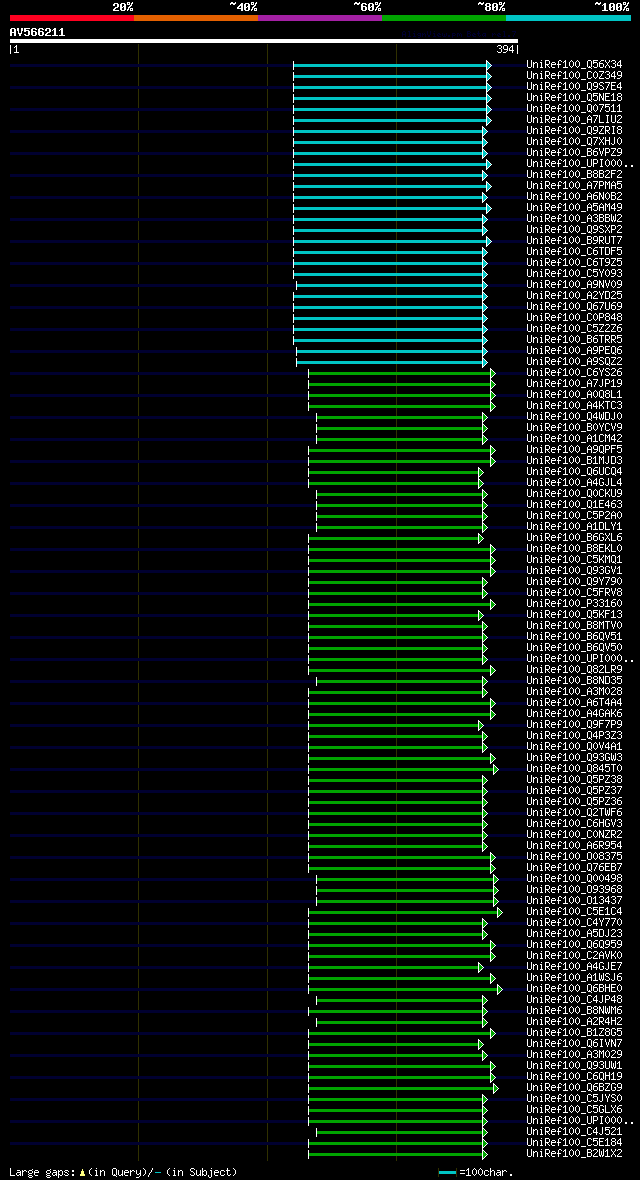This screenshot has height=1180, width=640.
Task: Click the end position label 394
Action: click(x=505, y=50)
